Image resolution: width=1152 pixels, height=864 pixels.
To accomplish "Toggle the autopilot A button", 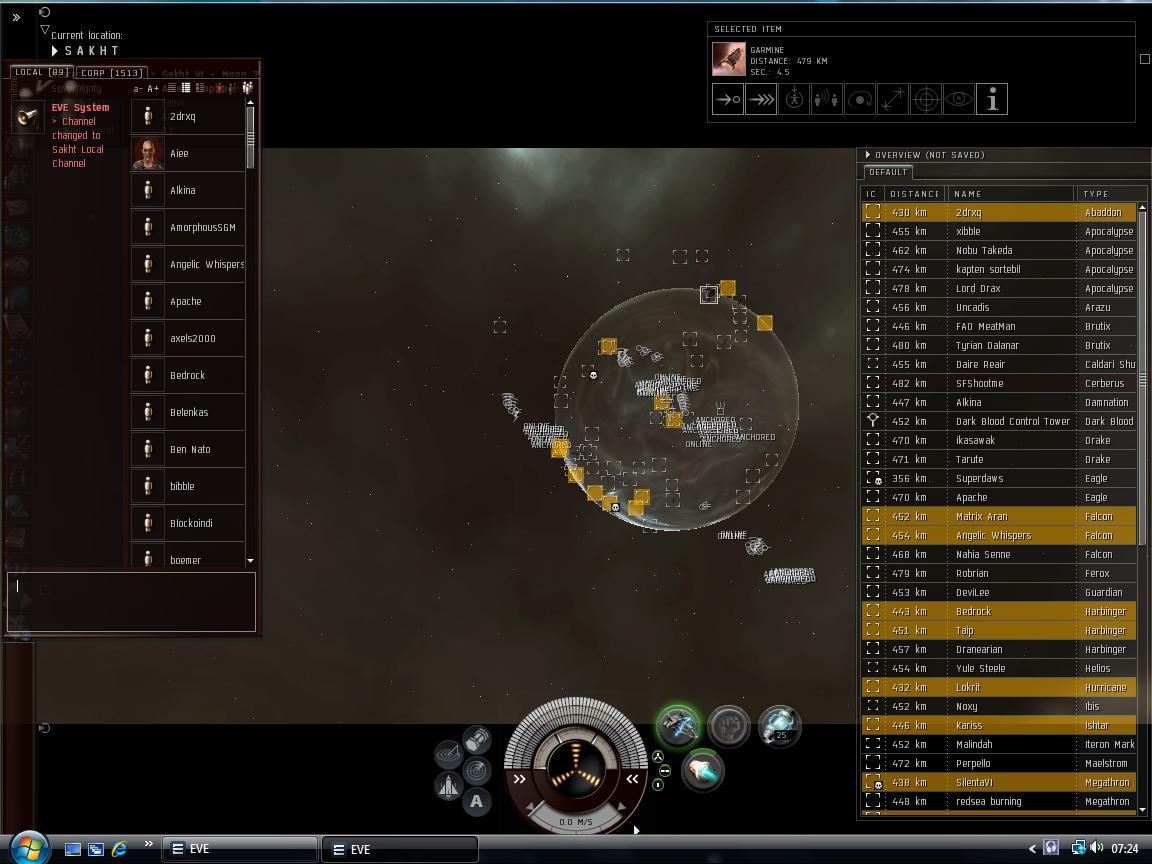I will (477, 802).
